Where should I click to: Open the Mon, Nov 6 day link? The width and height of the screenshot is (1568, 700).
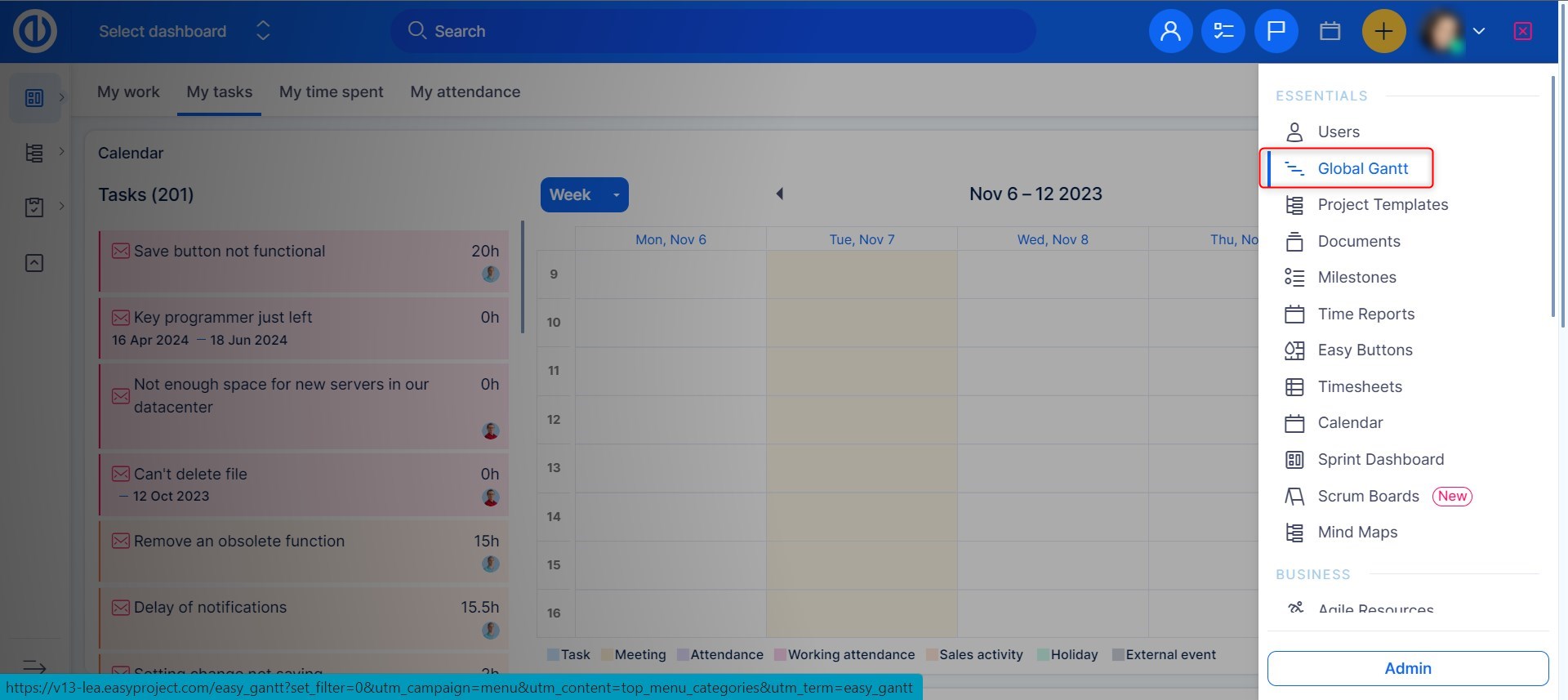670,239
